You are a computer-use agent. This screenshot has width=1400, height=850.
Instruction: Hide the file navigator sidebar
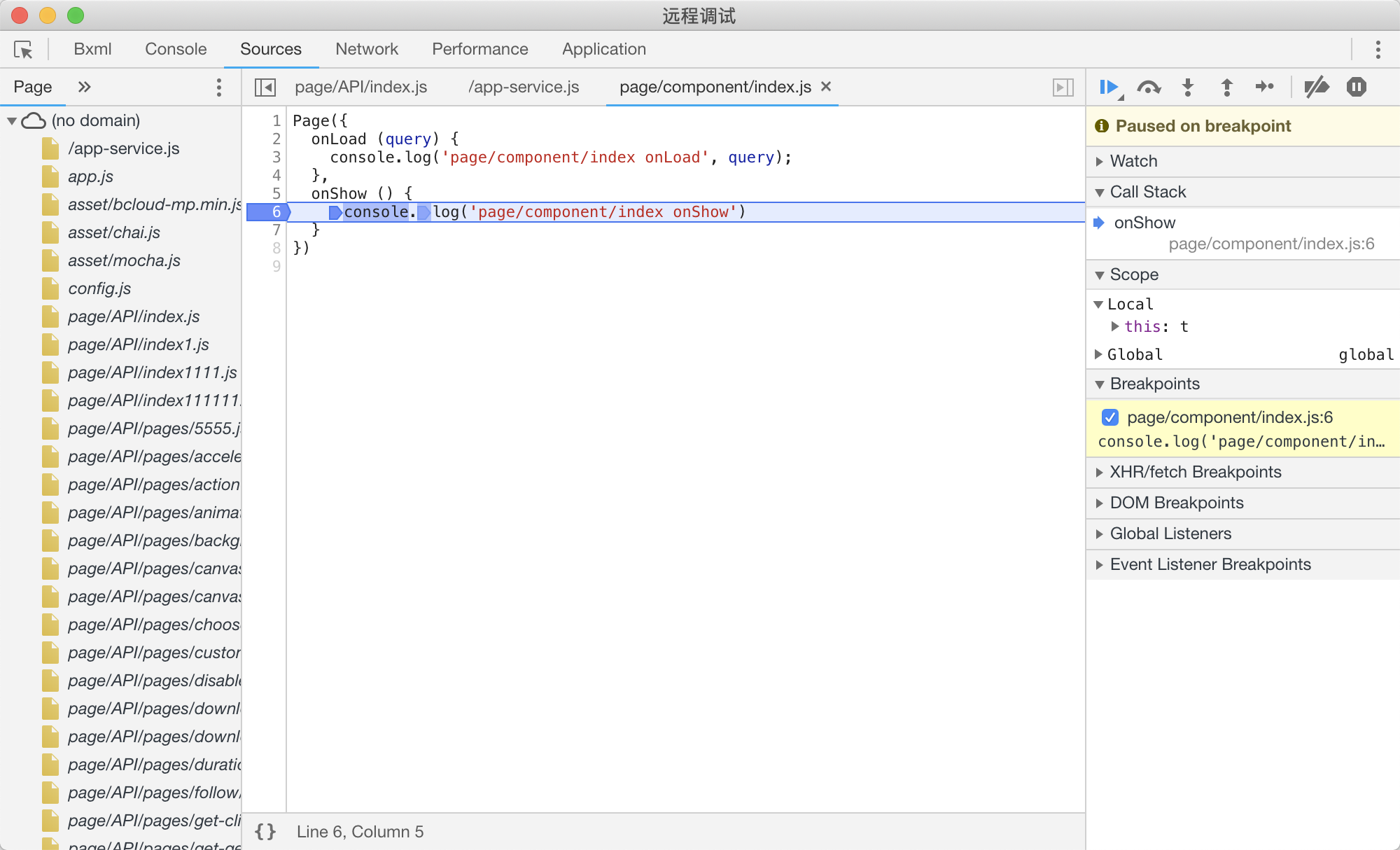(x=265, y=87)
